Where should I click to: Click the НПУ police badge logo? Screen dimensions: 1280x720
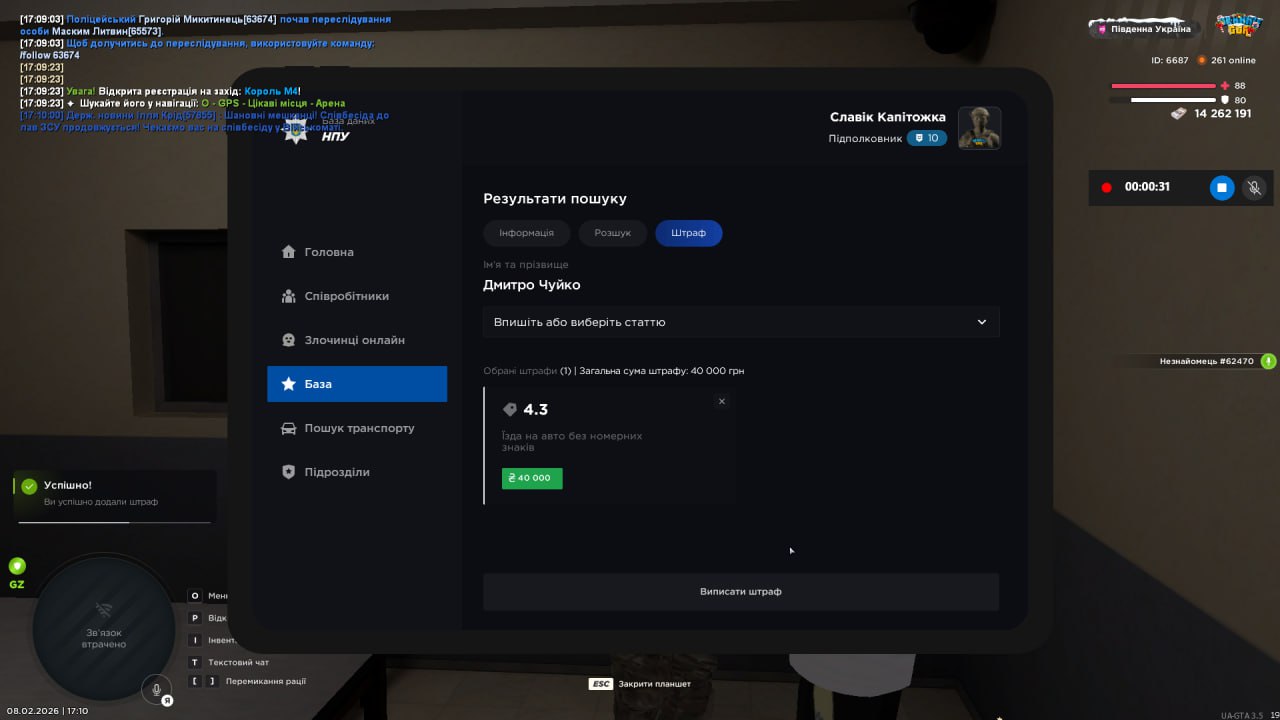coord(296,131)
